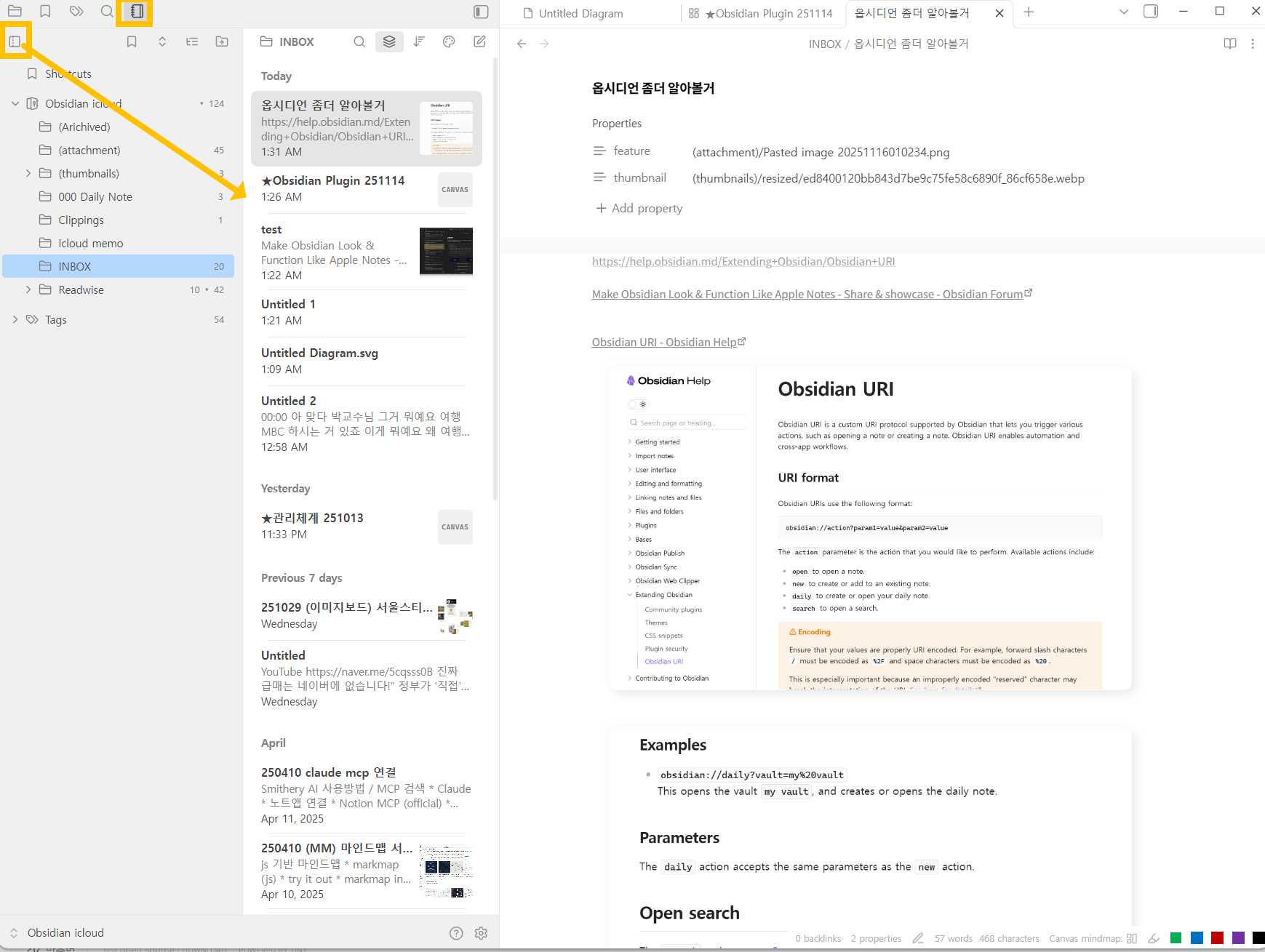1265x952 pixels.
Task: Click 0 backlinks in status bar
Action: (x=818, y=938)
